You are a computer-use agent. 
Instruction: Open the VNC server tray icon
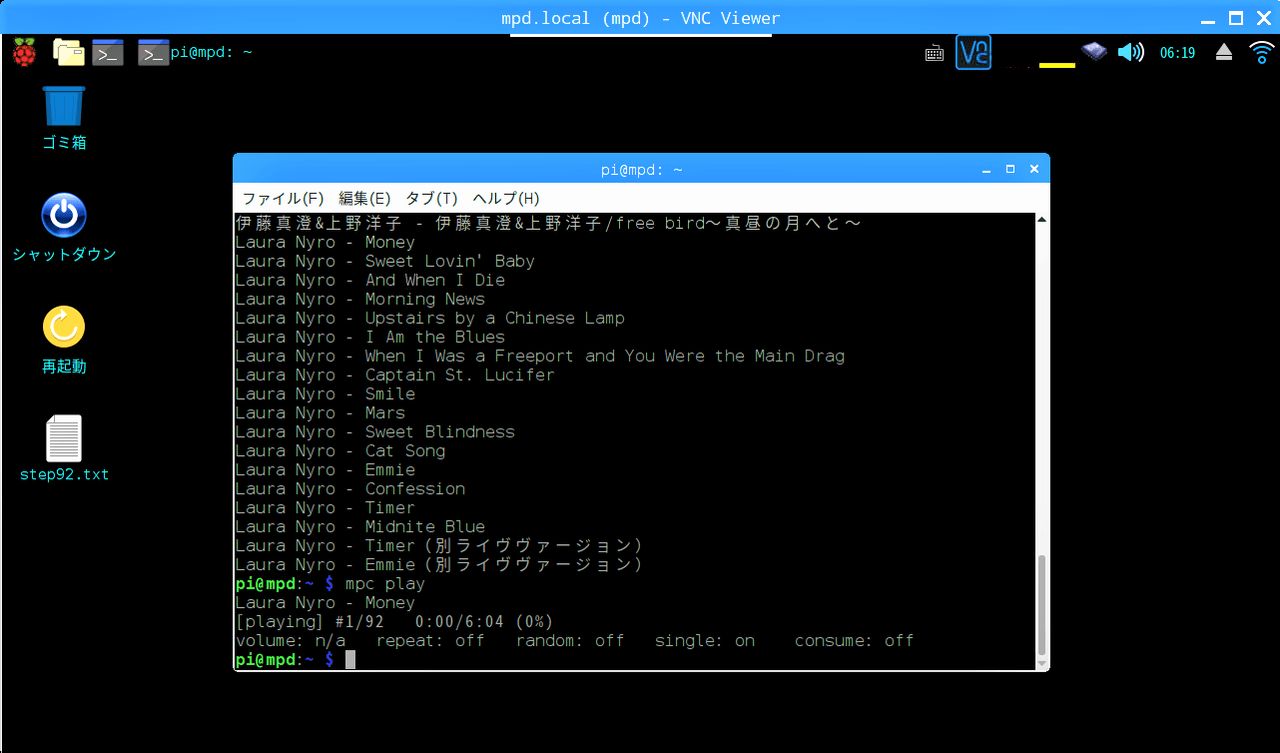pyautogui.click(x=973, y=52)
